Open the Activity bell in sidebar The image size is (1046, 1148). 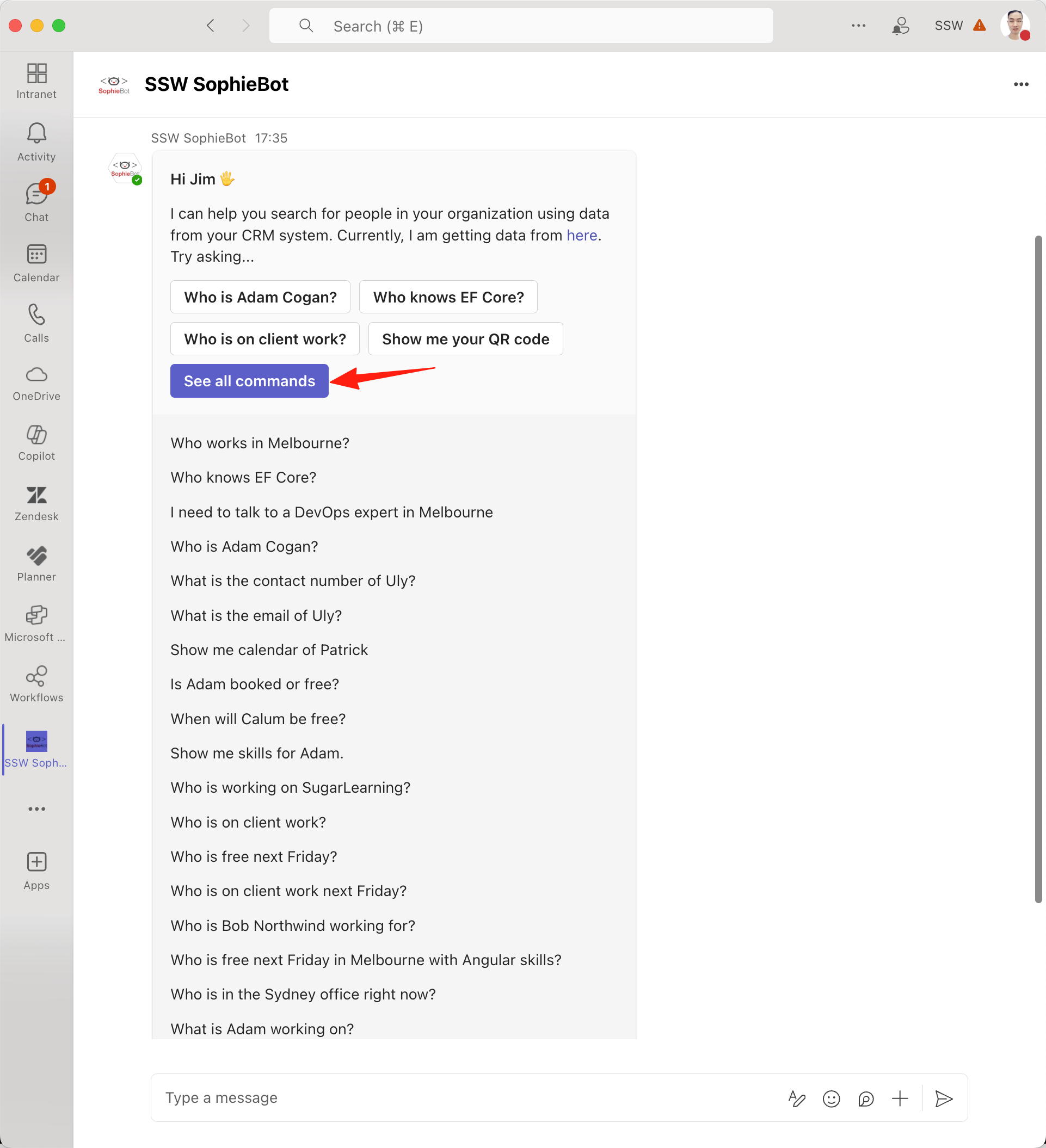[36, 142]
